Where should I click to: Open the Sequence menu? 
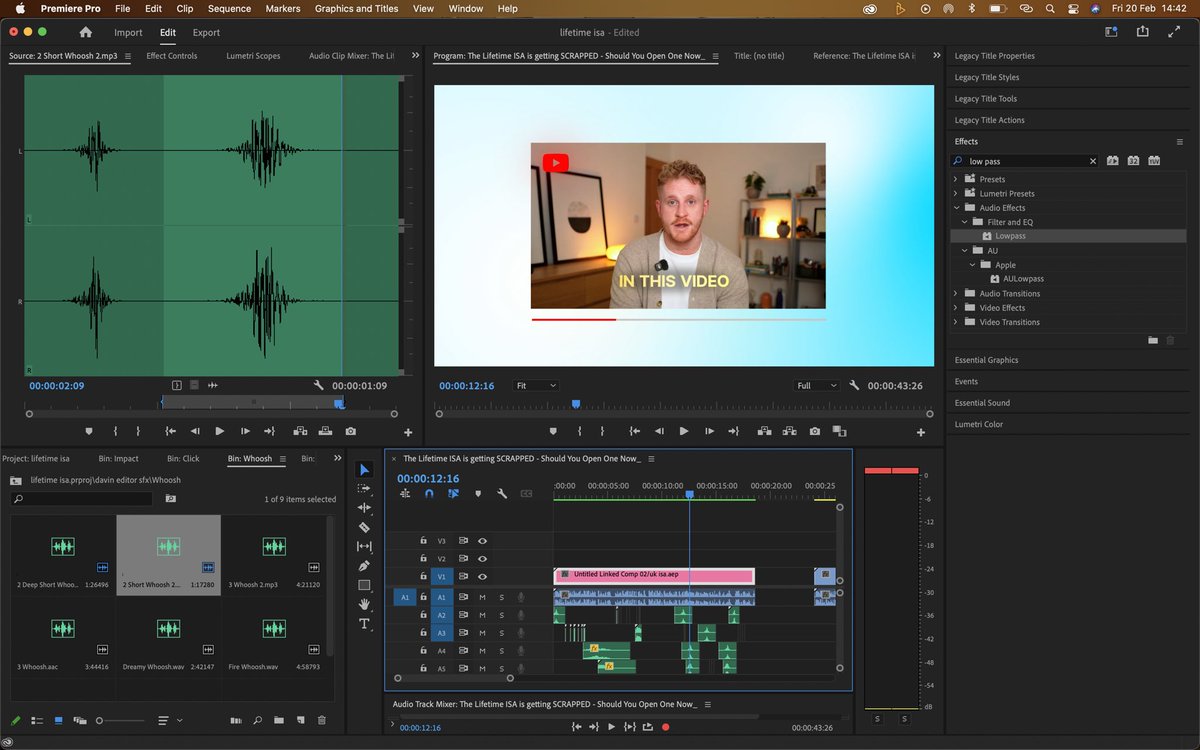[229, 9]
